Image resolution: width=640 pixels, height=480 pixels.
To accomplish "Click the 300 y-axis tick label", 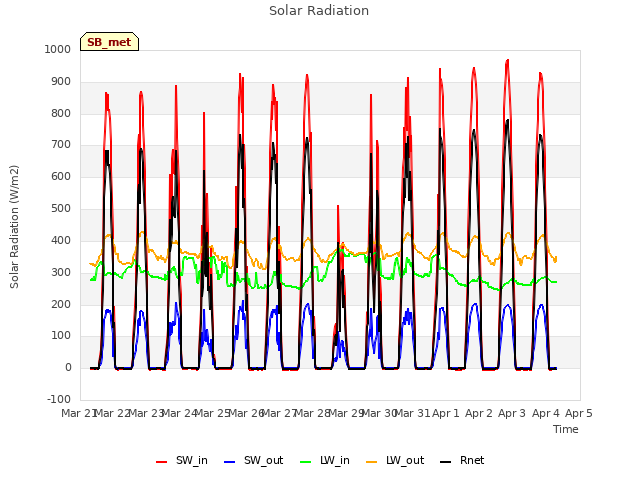I will (61, 272).
